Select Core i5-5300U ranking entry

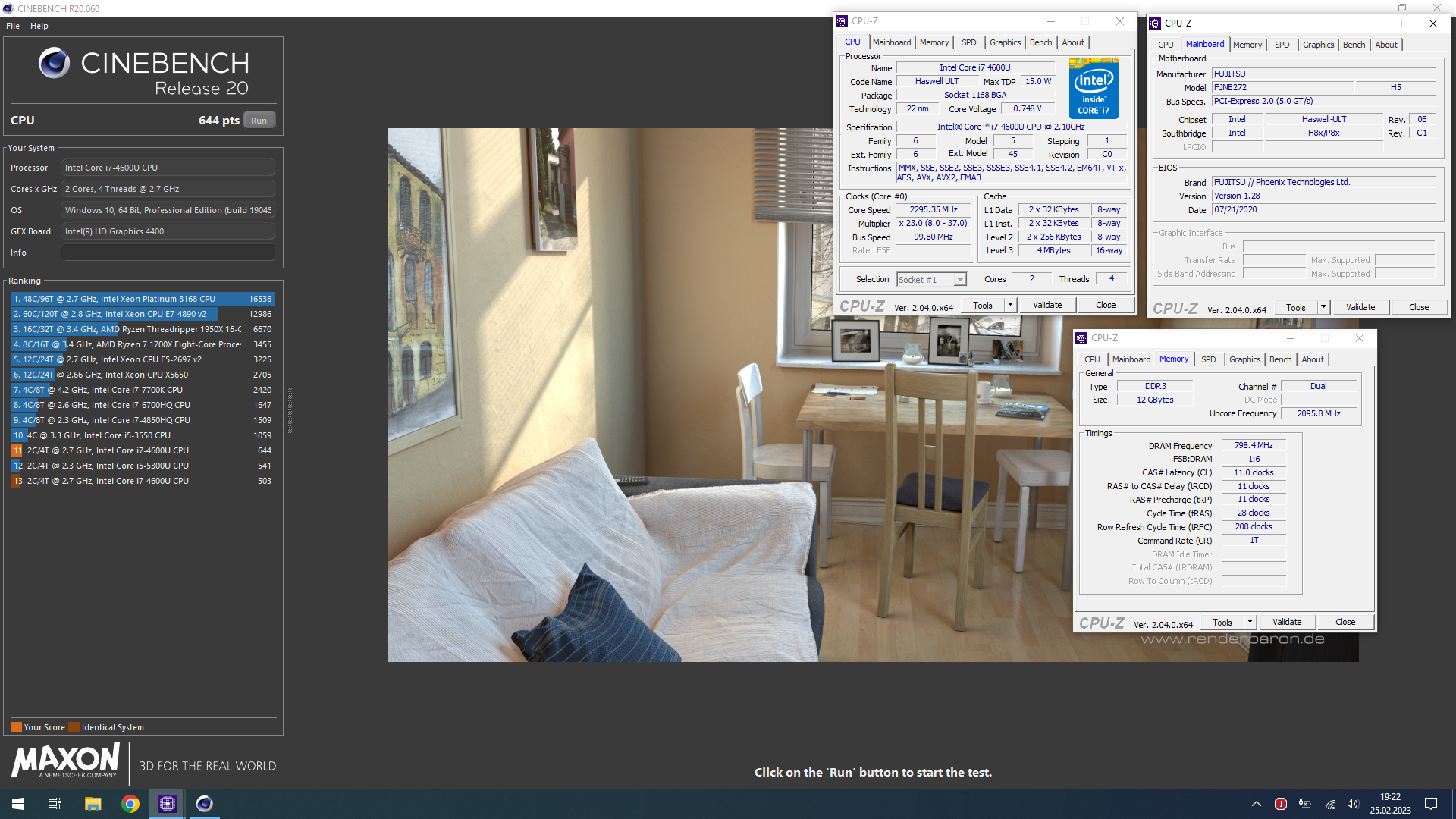[143, 466]
